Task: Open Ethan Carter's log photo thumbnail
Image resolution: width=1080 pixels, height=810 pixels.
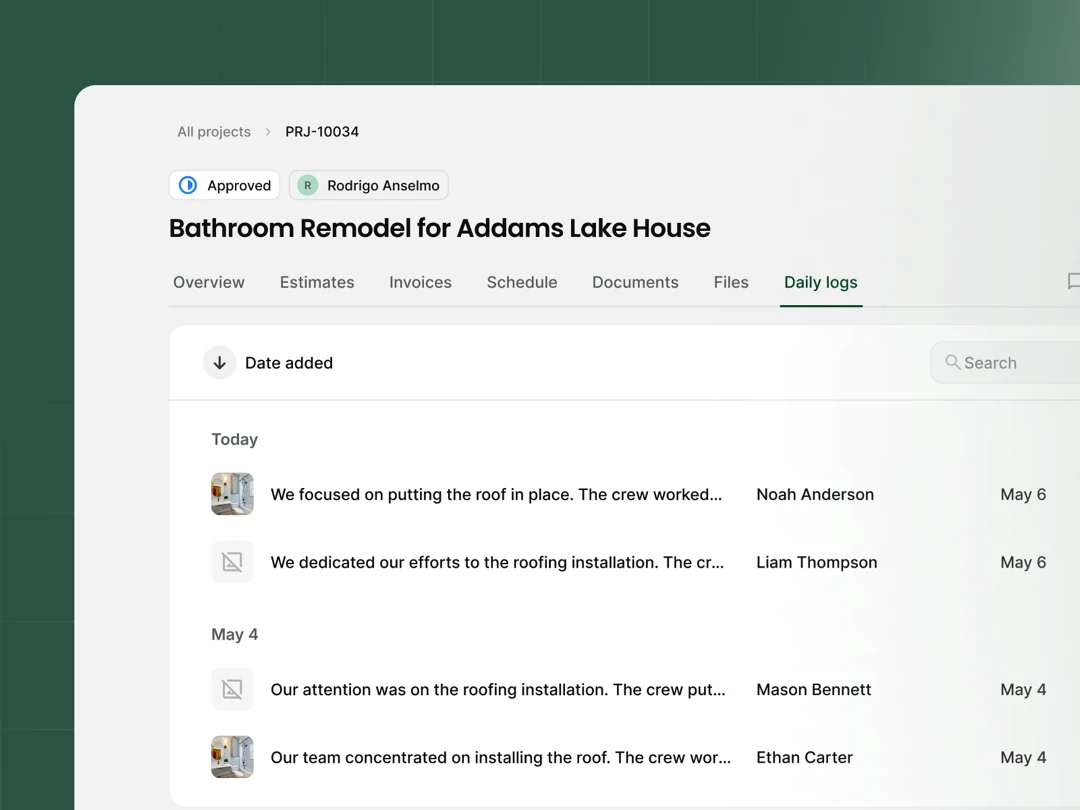Action: click(232, 757)
